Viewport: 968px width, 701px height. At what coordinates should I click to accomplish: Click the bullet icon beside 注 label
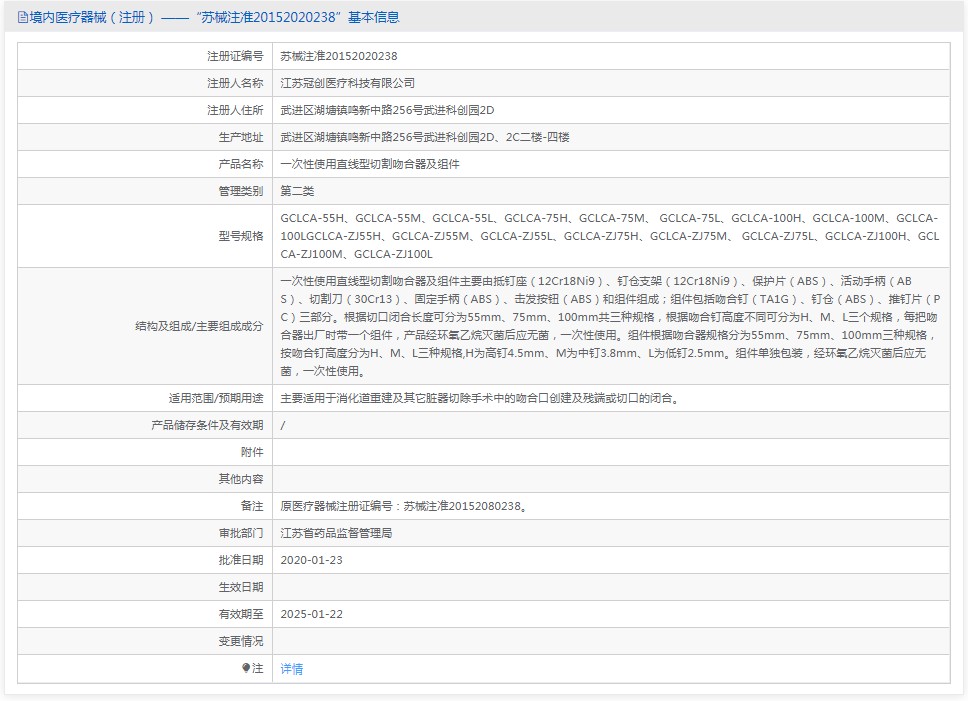(246, 668)
